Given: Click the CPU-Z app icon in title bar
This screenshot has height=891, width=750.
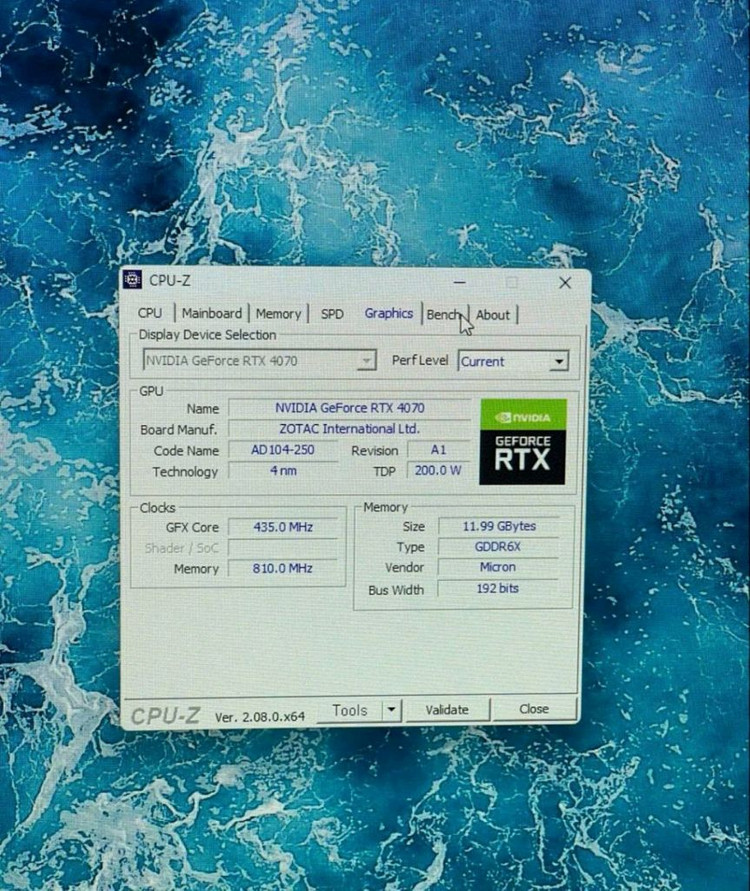Looking at the screenshot, I should (x=132, y=280).
